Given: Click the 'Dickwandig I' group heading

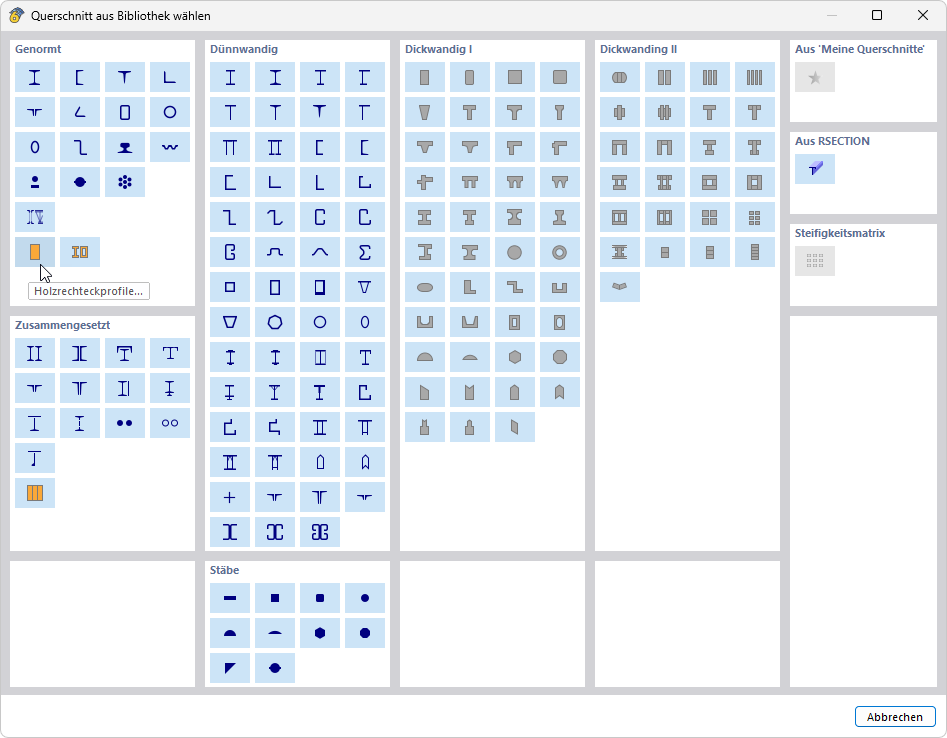Looking at the screenshot, I should pos(438,50).
